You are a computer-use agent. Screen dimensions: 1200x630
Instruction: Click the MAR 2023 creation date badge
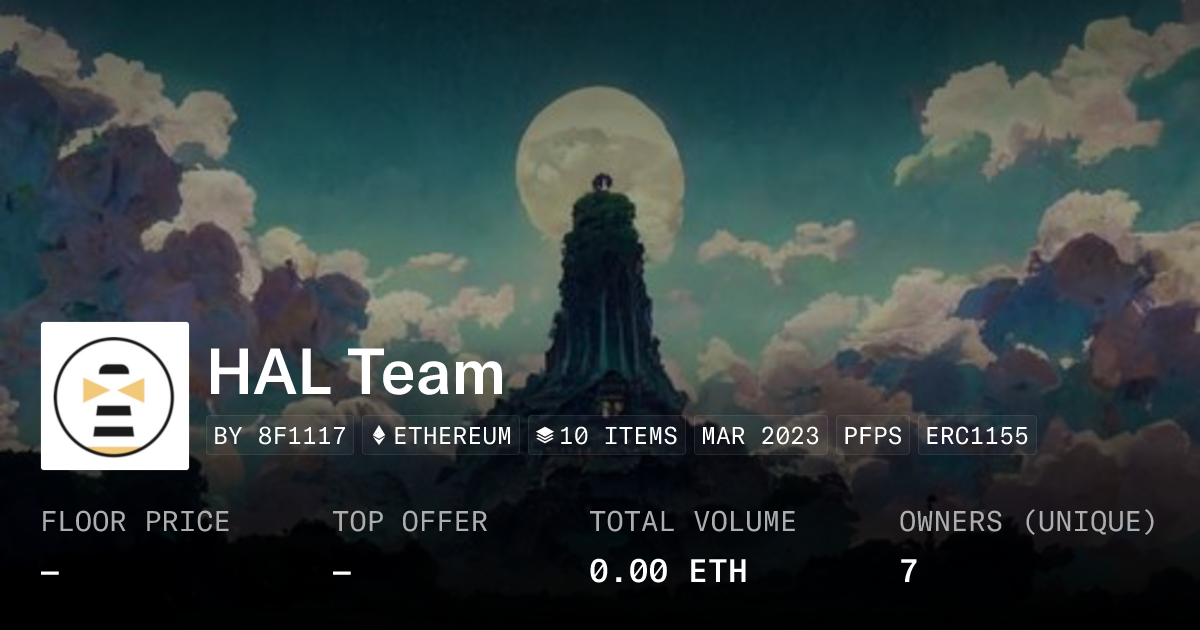[x=761, y=436]
